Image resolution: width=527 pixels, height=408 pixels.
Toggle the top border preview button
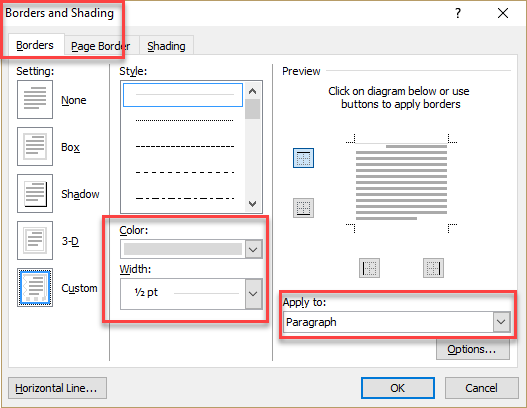point(303,158)
